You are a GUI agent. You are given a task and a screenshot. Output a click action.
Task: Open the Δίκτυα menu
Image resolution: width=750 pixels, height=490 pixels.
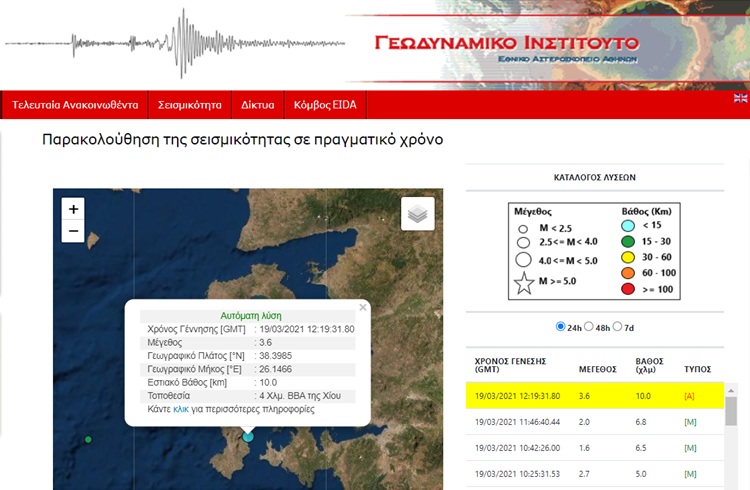[x=257, y=105]
